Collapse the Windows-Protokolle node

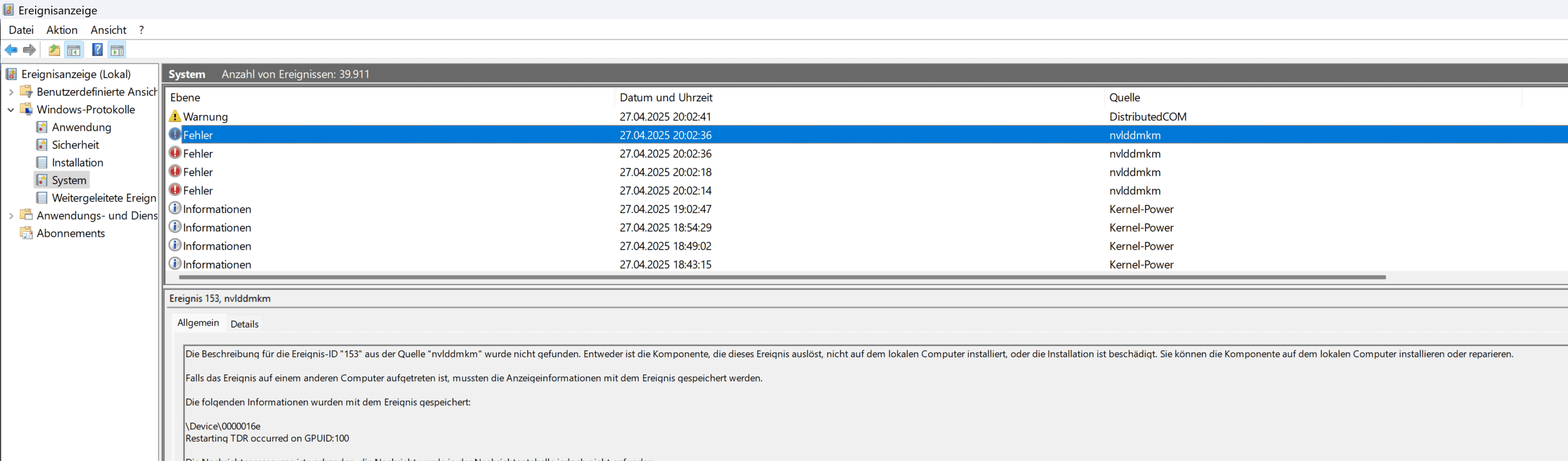[11, 109]
